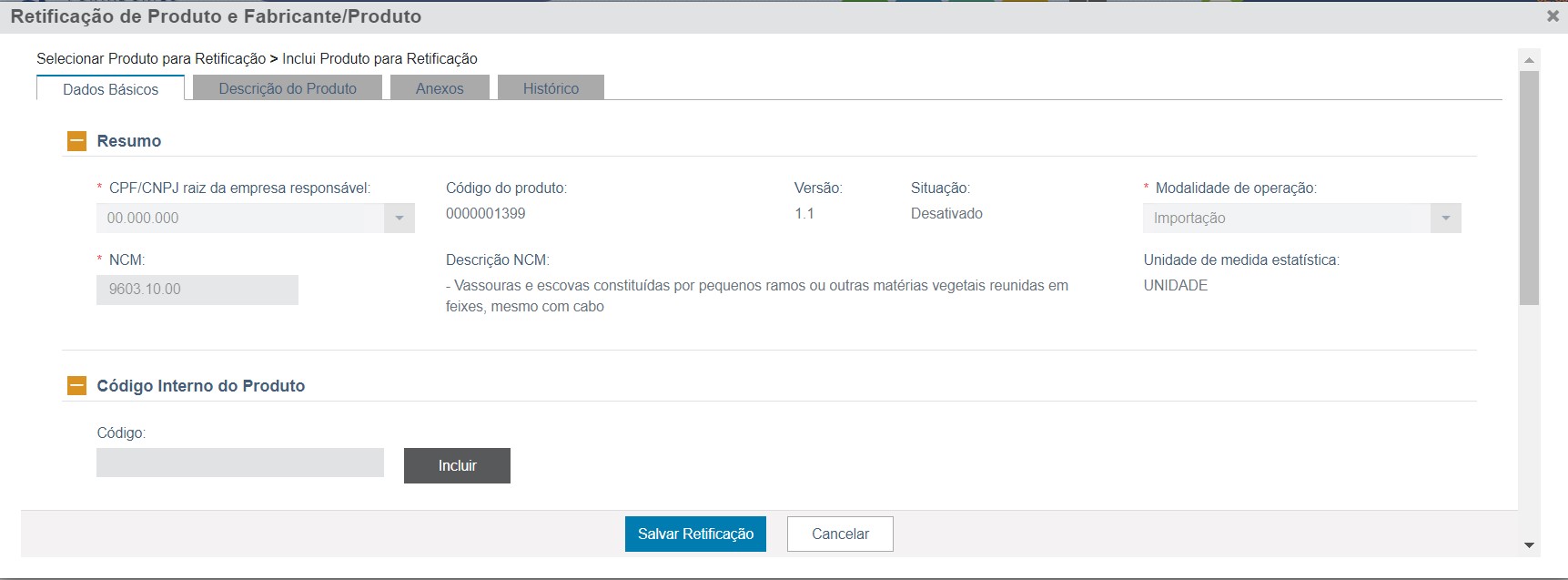The height and width of the screenshot is (580, 1568).
Task: Collapse the Resumo section
Action: tap(76, 141)
